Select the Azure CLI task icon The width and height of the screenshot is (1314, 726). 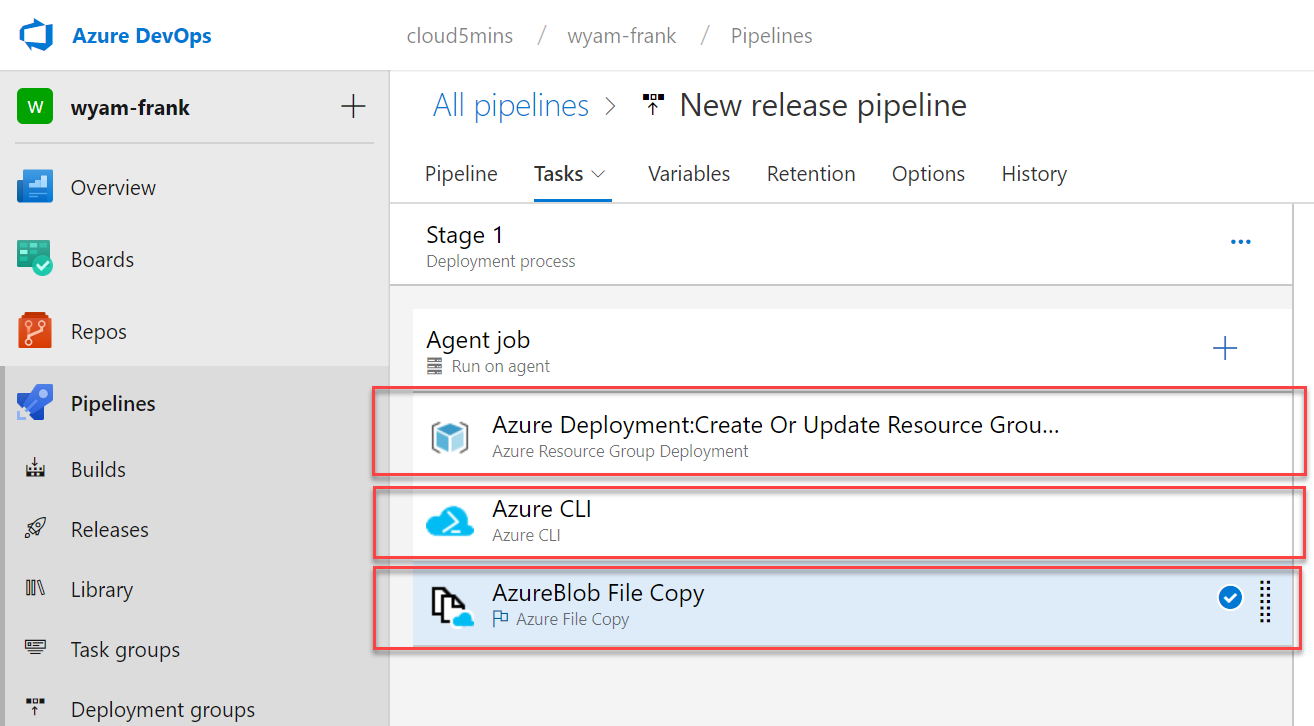(x=450, y=520)
